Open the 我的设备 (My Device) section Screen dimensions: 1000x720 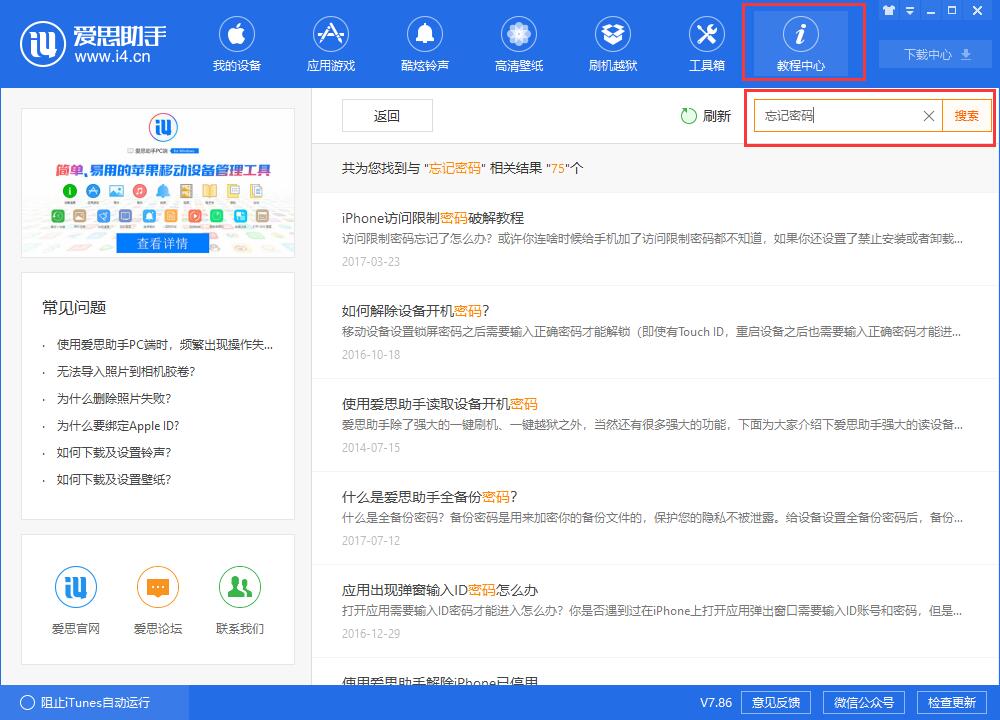pyautogui.click(x=237, y=44)
